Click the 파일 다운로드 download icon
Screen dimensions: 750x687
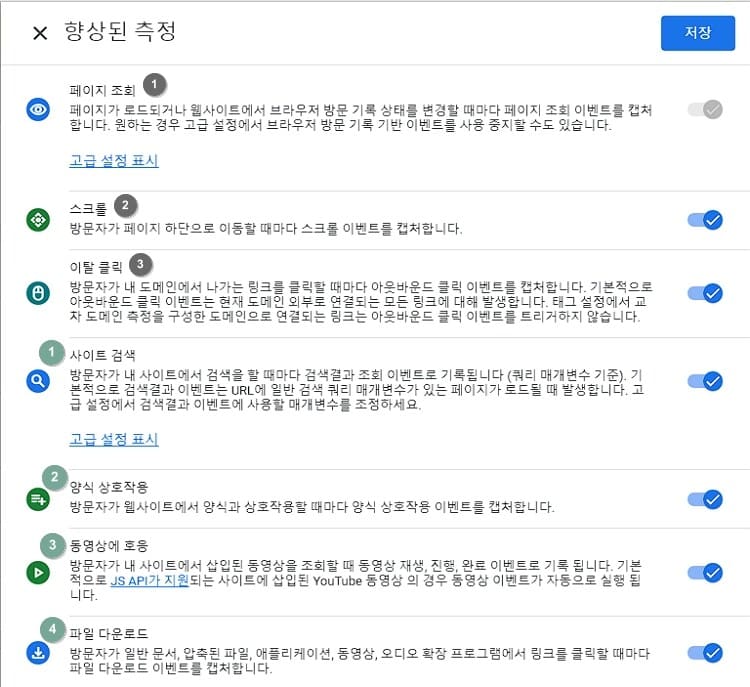tap(38, 653)
